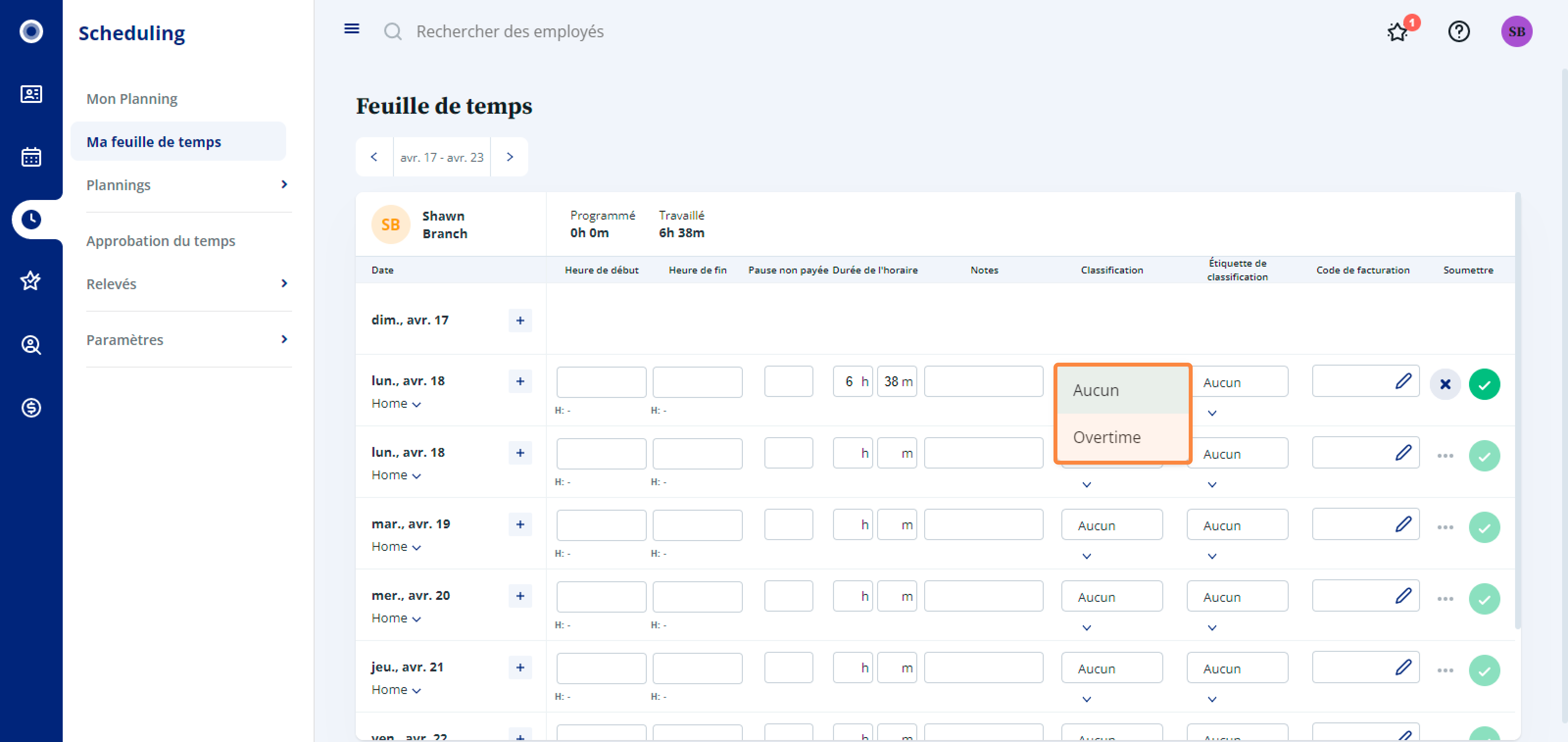Open classification label dropdown in first lun. 18 row
This screenshot has height=742, width=1568.
pos(1237,382)
